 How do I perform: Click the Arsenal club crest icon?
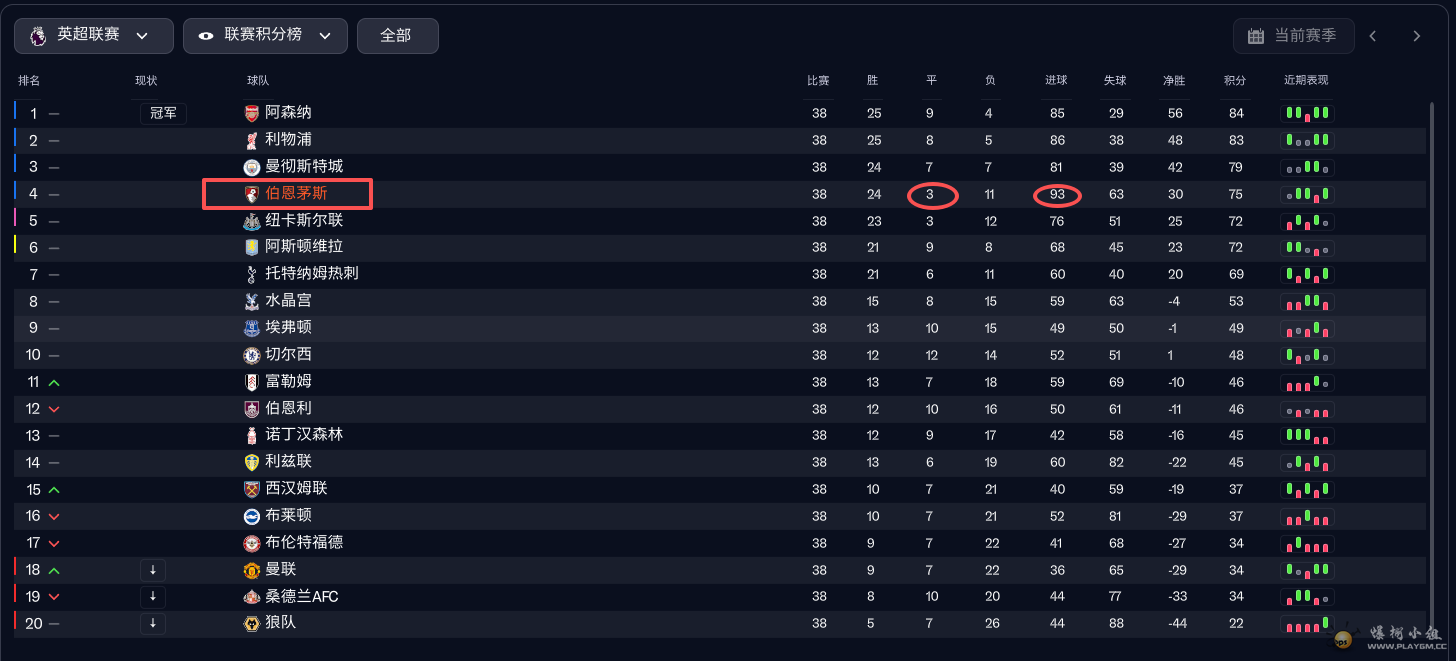click(x=252, y=113)
